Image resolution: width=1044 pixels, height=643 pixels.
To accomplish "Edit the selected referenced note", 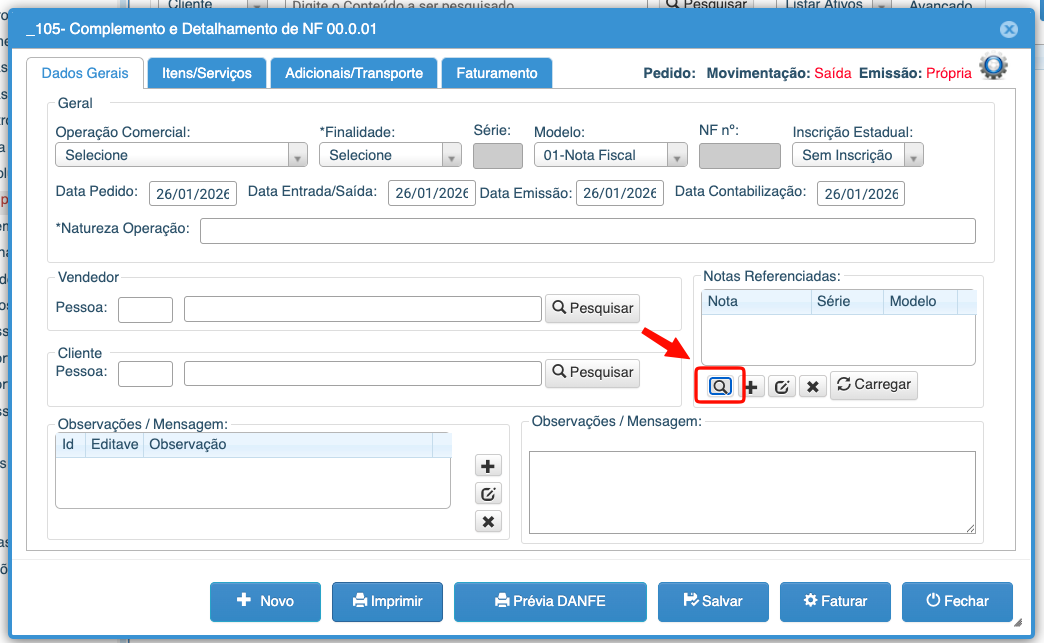I will coord(782,386).
